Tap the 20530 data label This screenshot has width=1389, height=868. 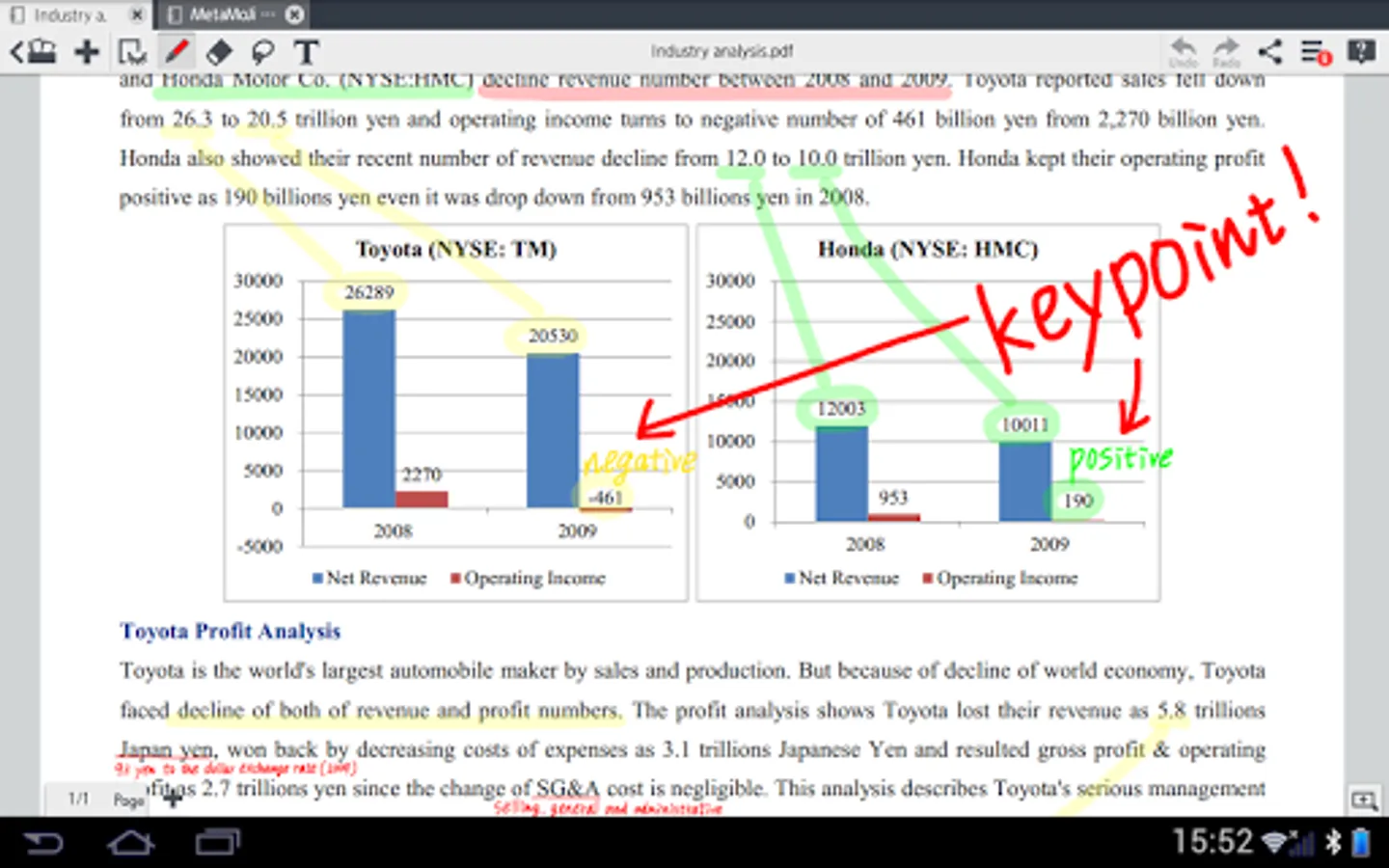[553, 336]
